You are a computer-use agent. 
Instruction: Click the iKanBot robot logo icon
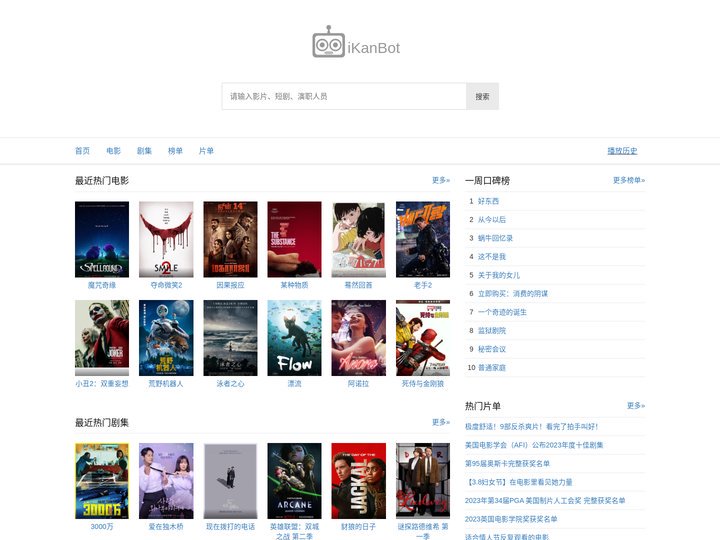tap(328, 42)
